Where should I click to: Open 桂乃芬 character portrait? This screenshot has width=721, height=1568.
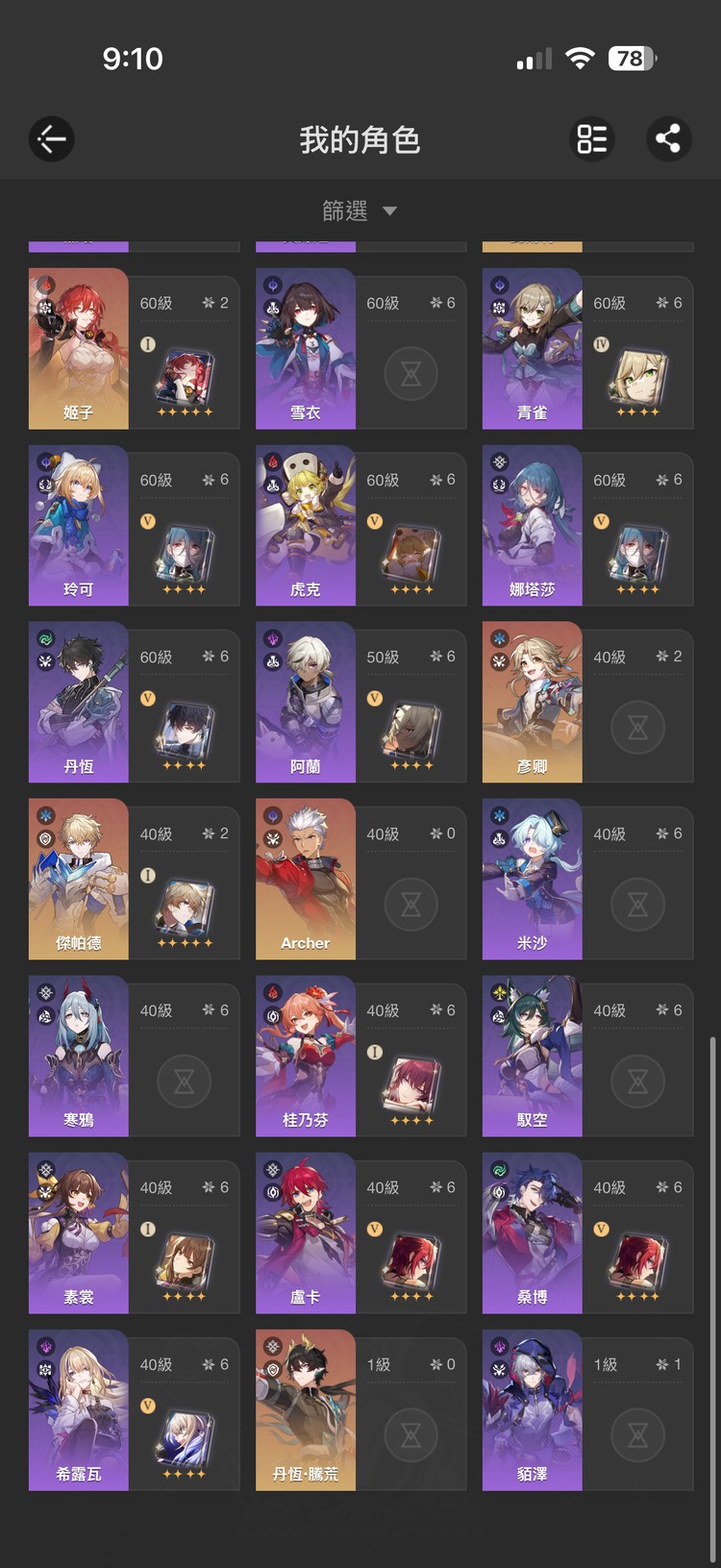(x=306, y=1057)
